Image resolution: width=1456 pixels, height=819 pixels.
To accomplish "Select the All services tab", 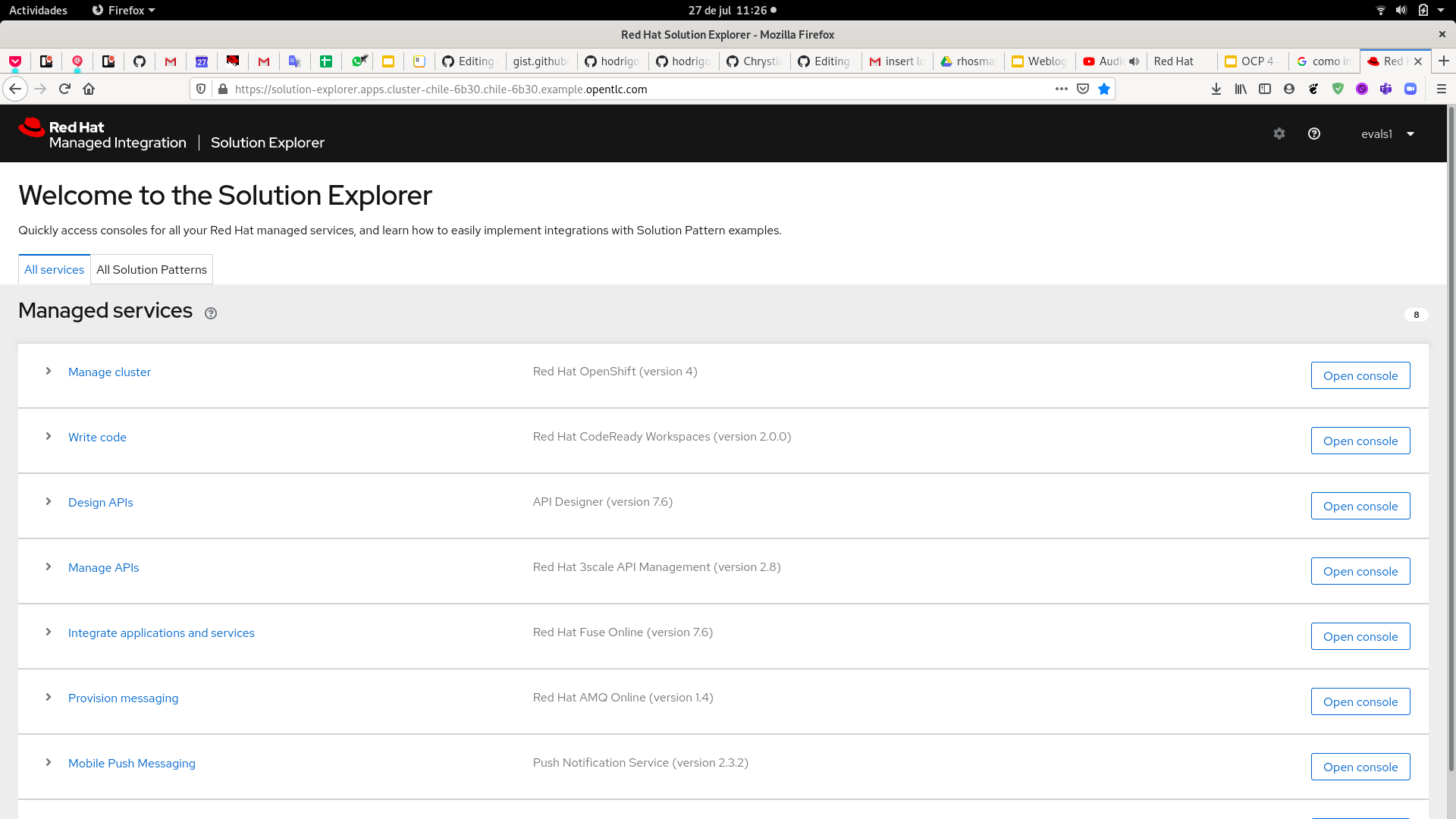I will coord(54,269).
